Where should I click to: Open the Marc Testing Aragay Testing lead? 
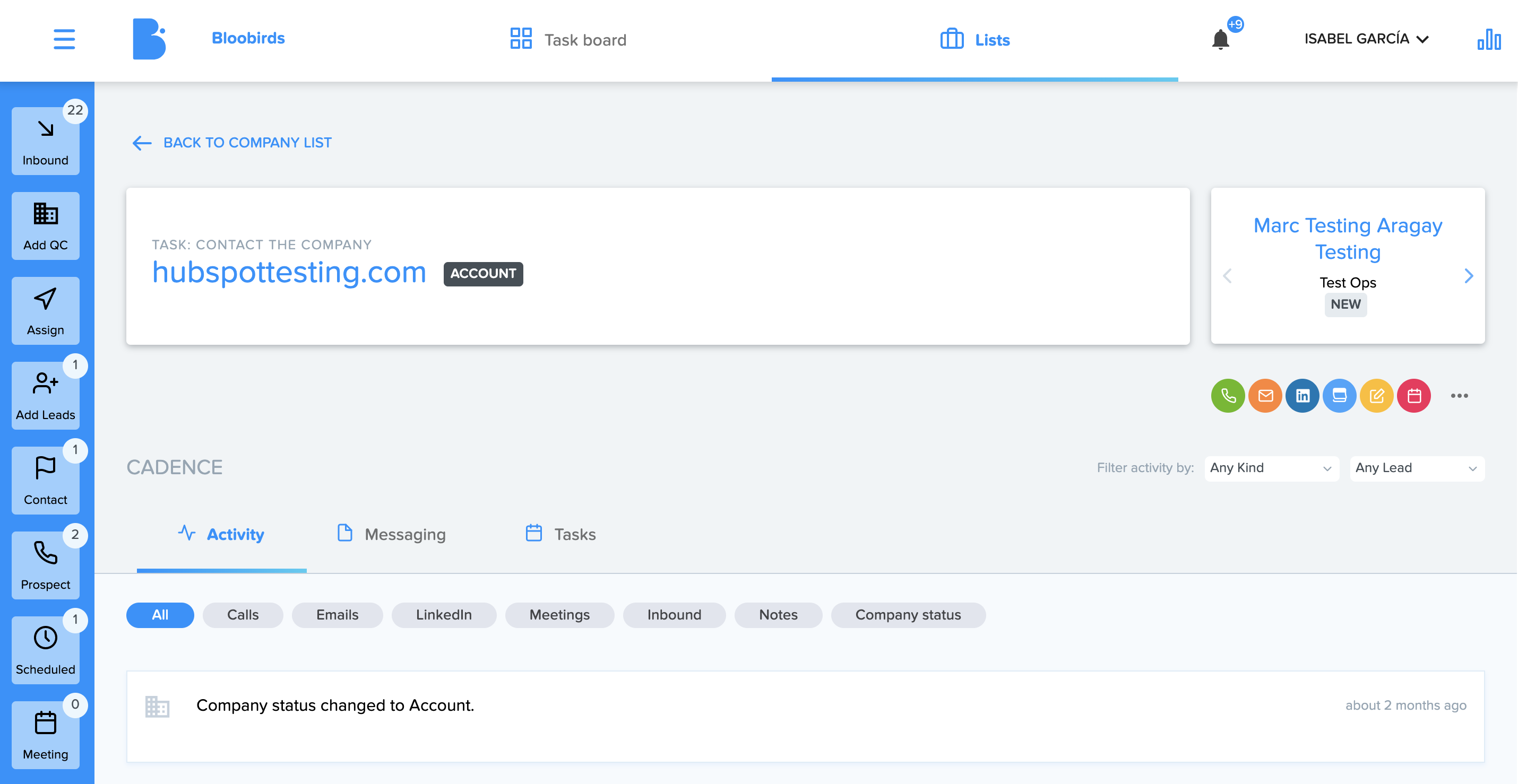tap(1347, 239)
